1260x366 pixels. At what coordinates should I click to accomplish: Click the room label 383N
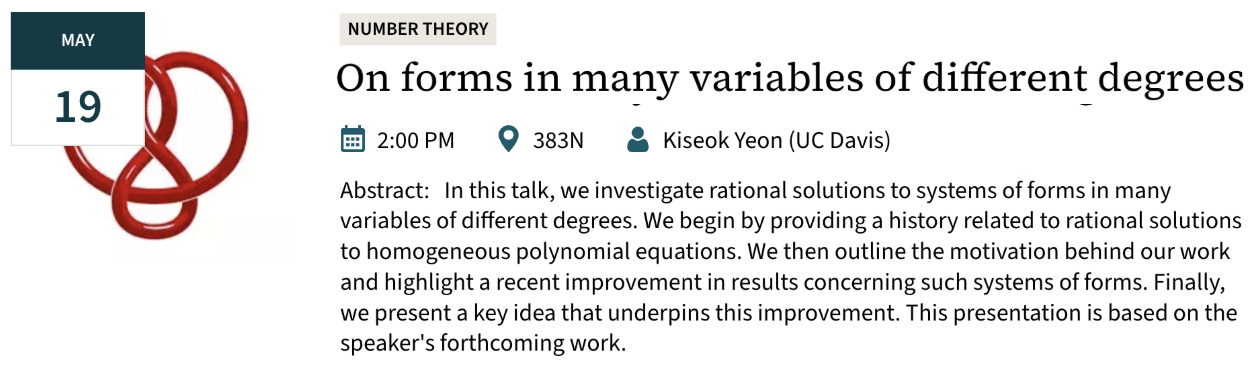tap(558, 141)
